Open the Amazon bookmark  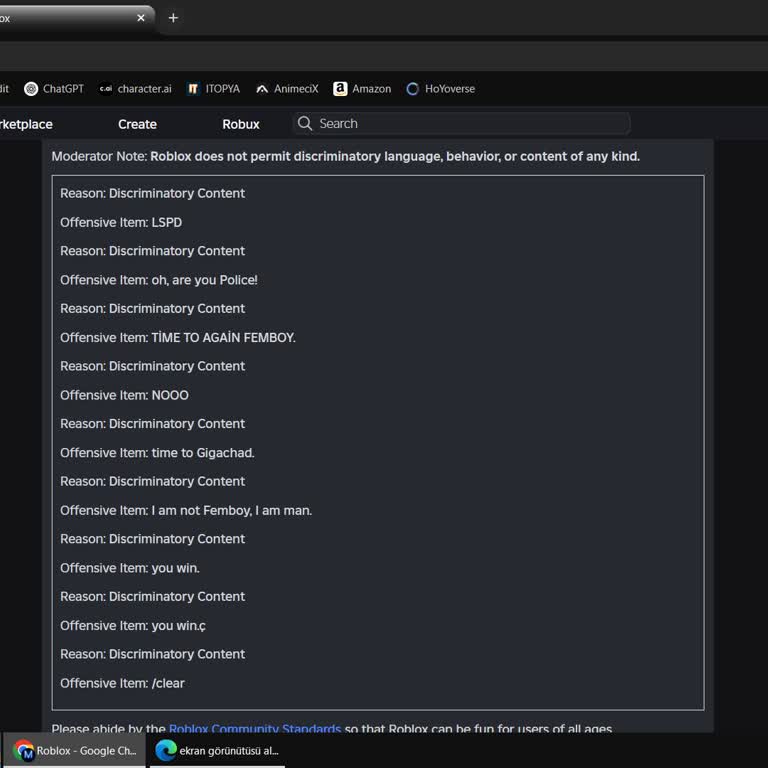(362, 89)
